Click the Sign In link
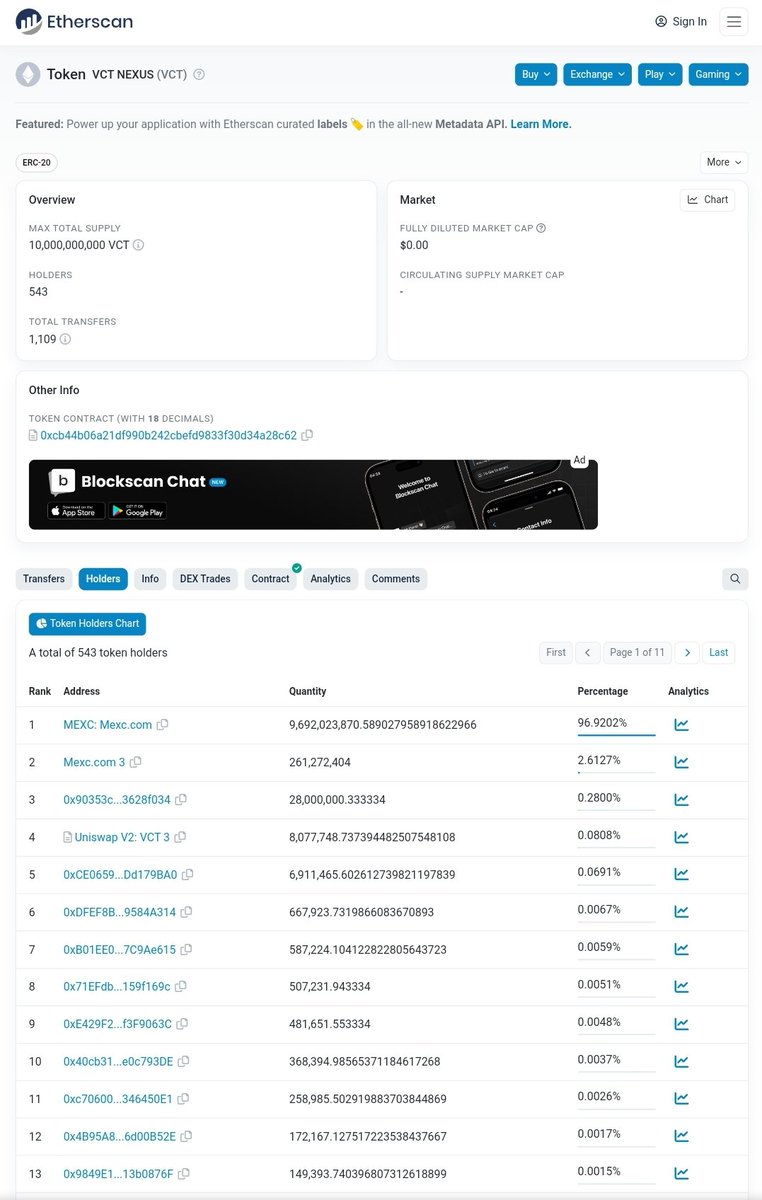762x1200 pixels. click(x=681, y=21)
